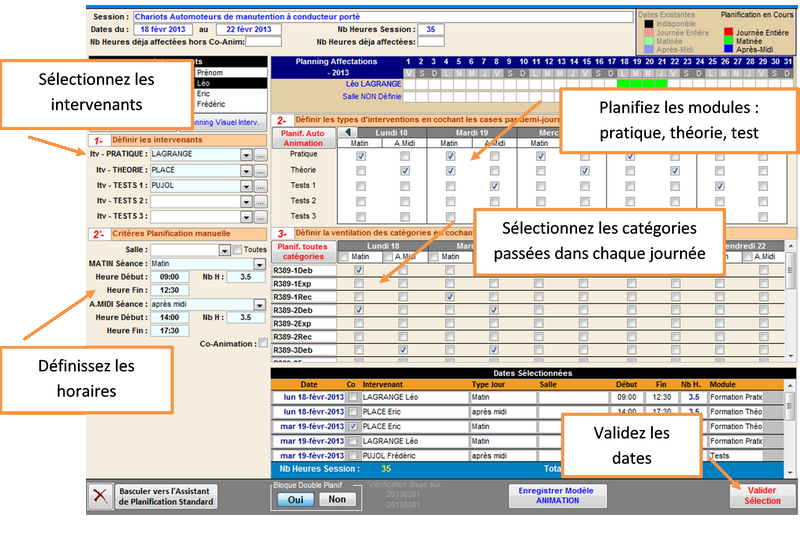Open the browse button for Itv - TESTS 2
Viewport: 800px width, 534px height.
pyautogui.click(x=261, y=201)
